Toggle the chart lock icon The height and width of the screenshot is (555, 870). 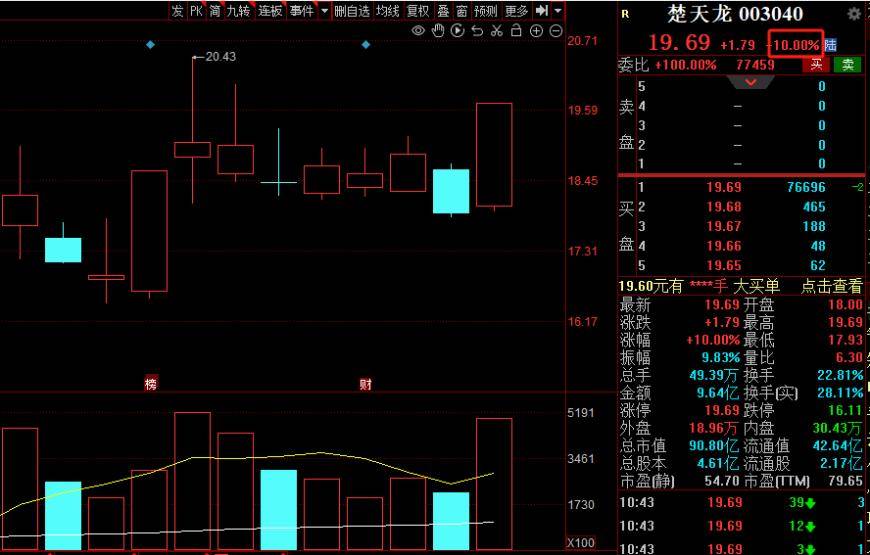tap(516, 31)
